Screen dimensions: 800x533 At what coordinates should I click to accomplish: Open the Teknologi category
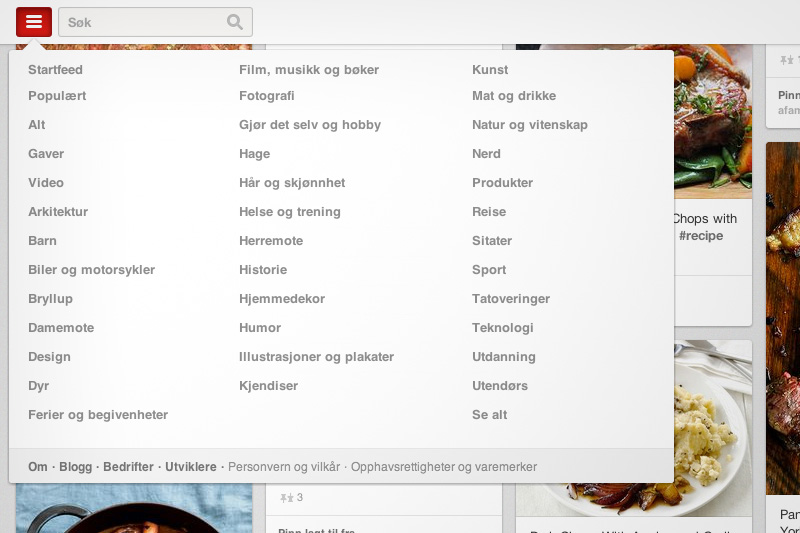503,328
